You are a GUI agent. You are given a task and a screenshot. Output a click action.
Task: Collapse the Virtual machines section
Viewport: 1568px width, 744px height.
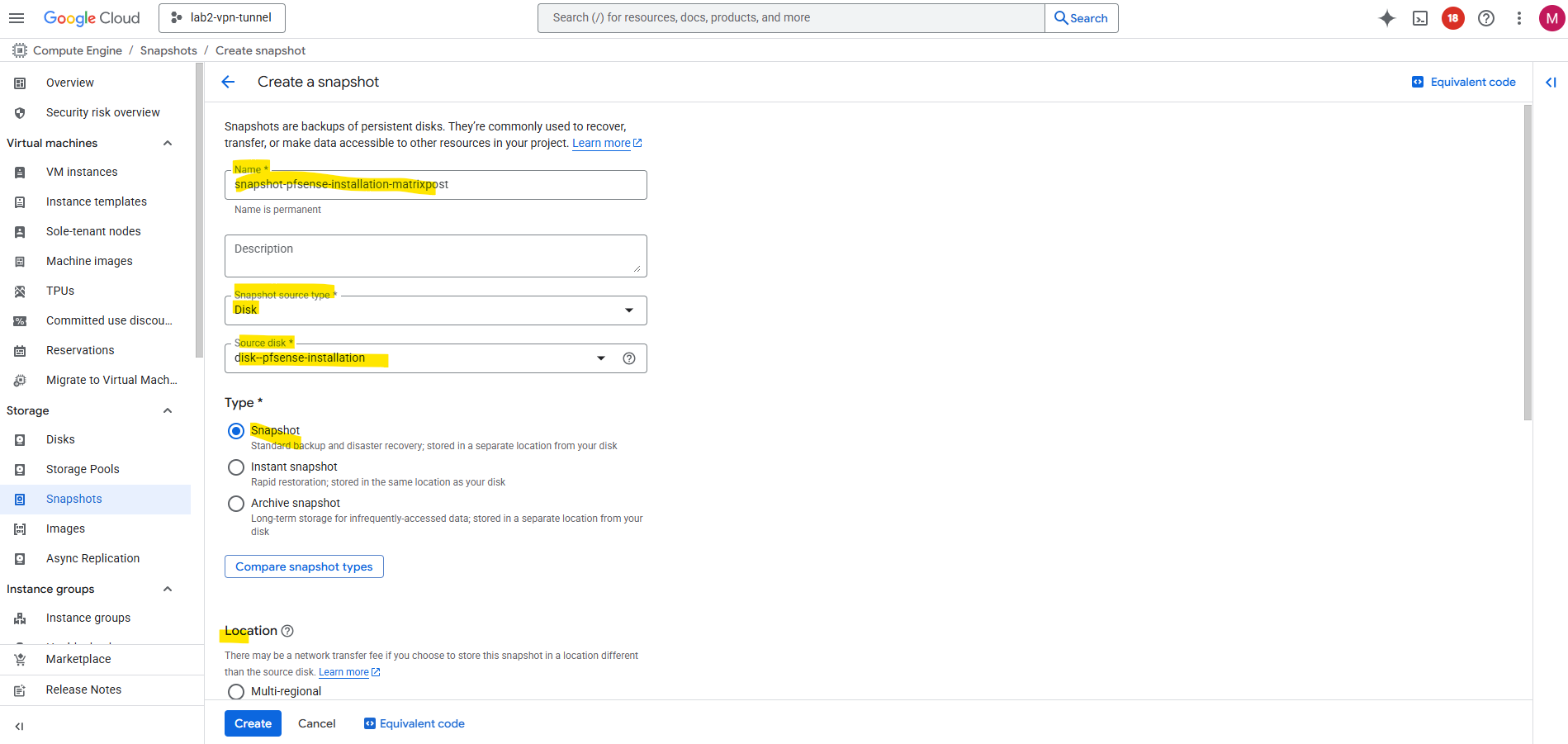point(168,143)
